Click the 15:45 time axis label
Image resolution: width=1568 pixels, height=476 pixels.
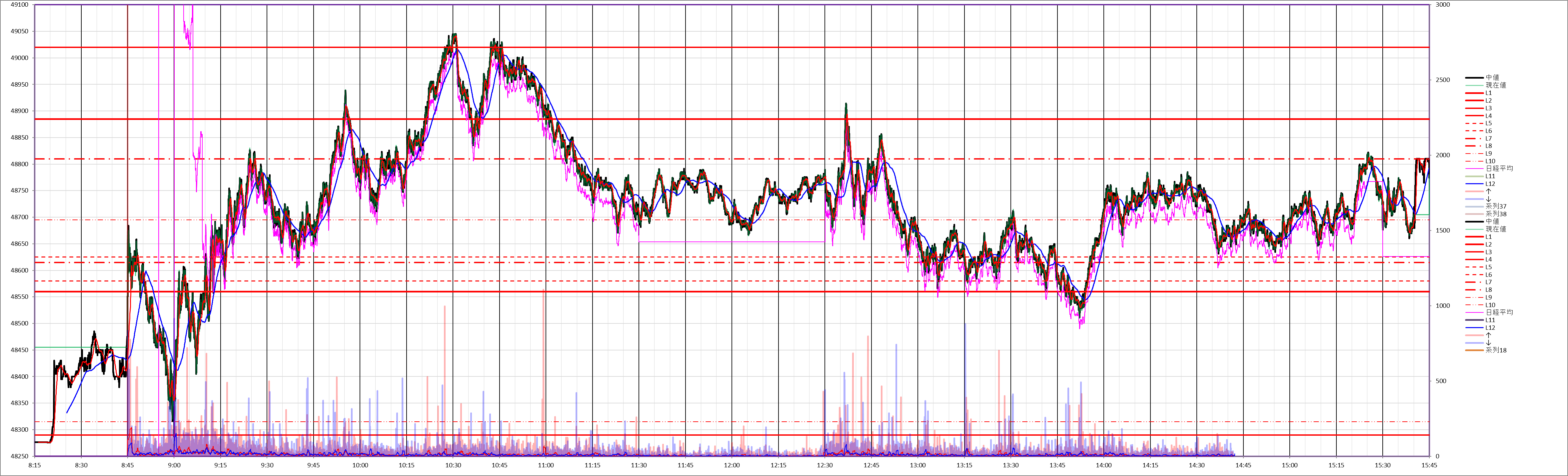pyautogui.click(x=1429, y=466)
